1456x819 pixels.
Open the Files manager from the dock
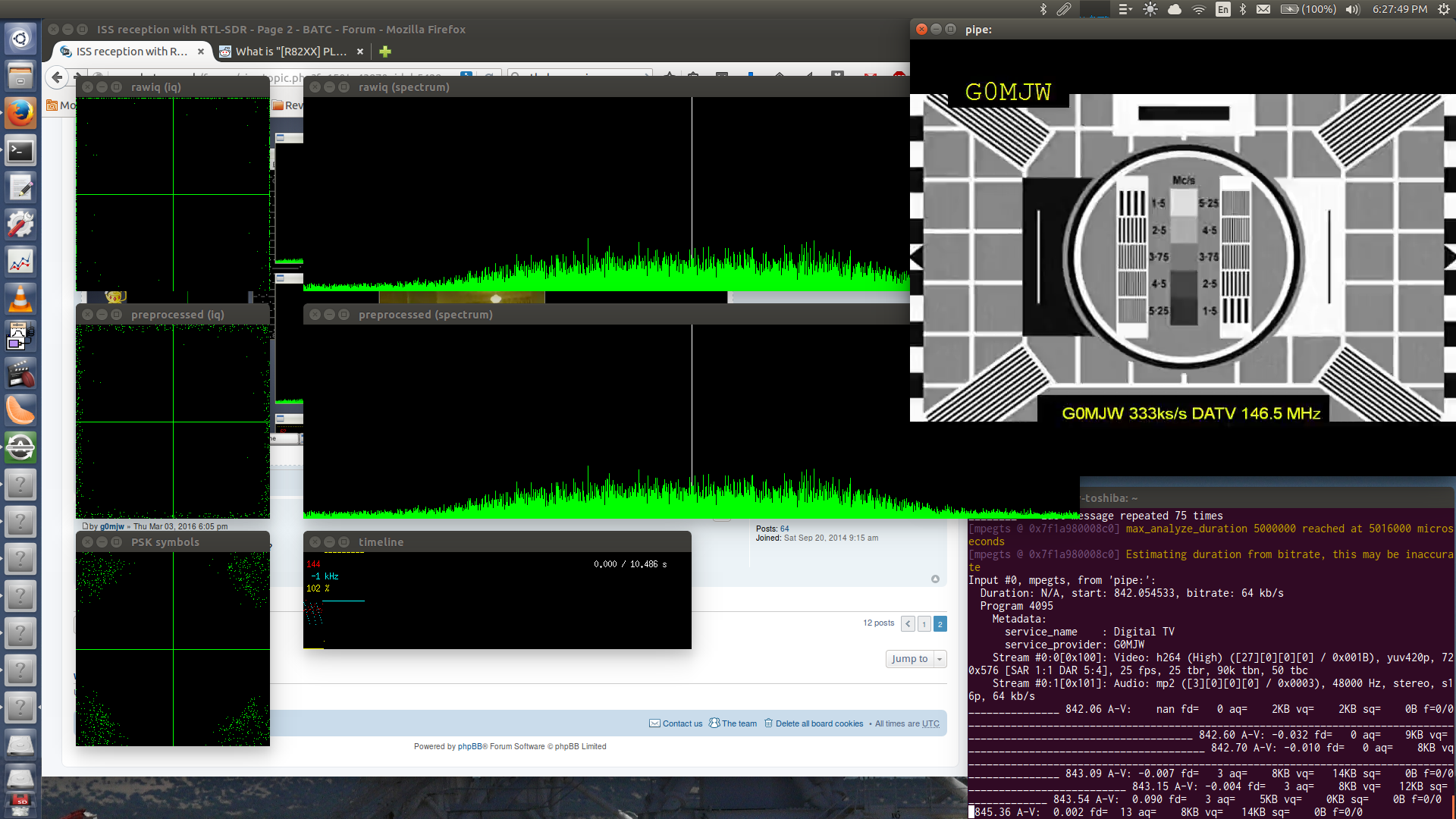tap(20, 76)
